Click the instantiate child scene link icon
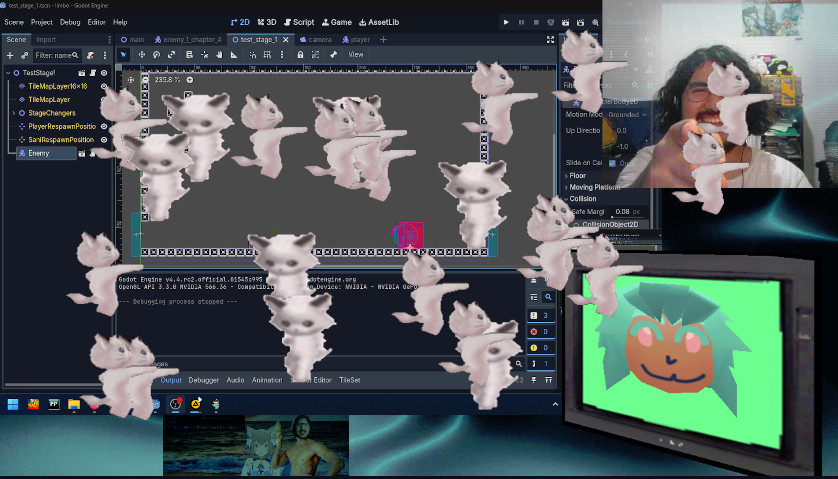This screenshot has height=479, width=838. click(x=25, y=55)
